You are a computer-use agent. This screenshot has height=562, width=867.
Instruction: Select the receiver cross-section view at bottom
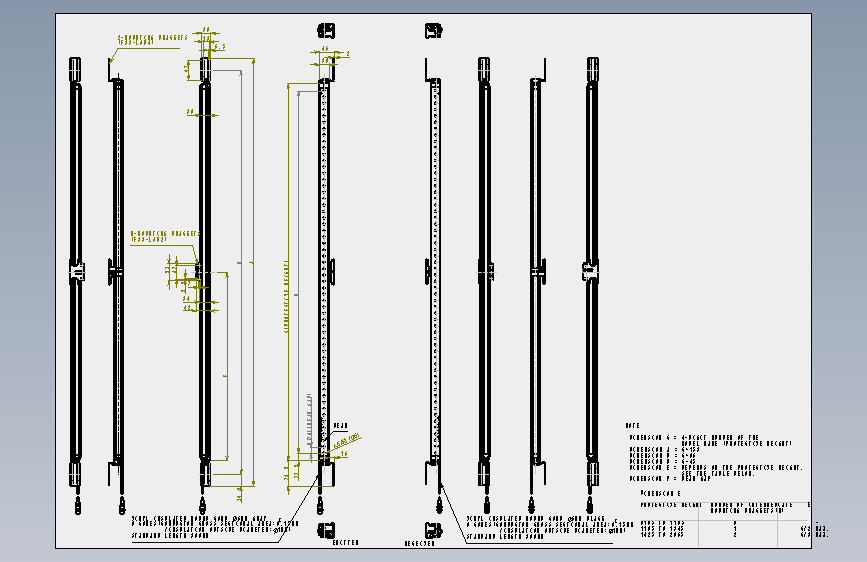(434, 530)
